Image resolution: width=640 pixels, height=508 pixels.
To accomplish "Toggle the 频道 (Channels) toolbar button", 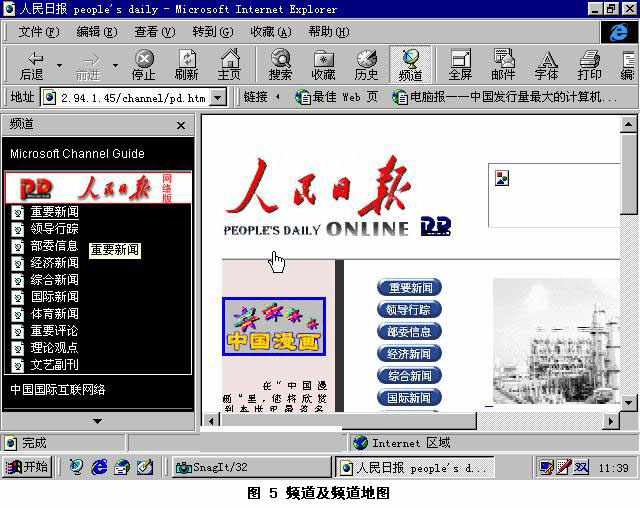I will point(410,65).
